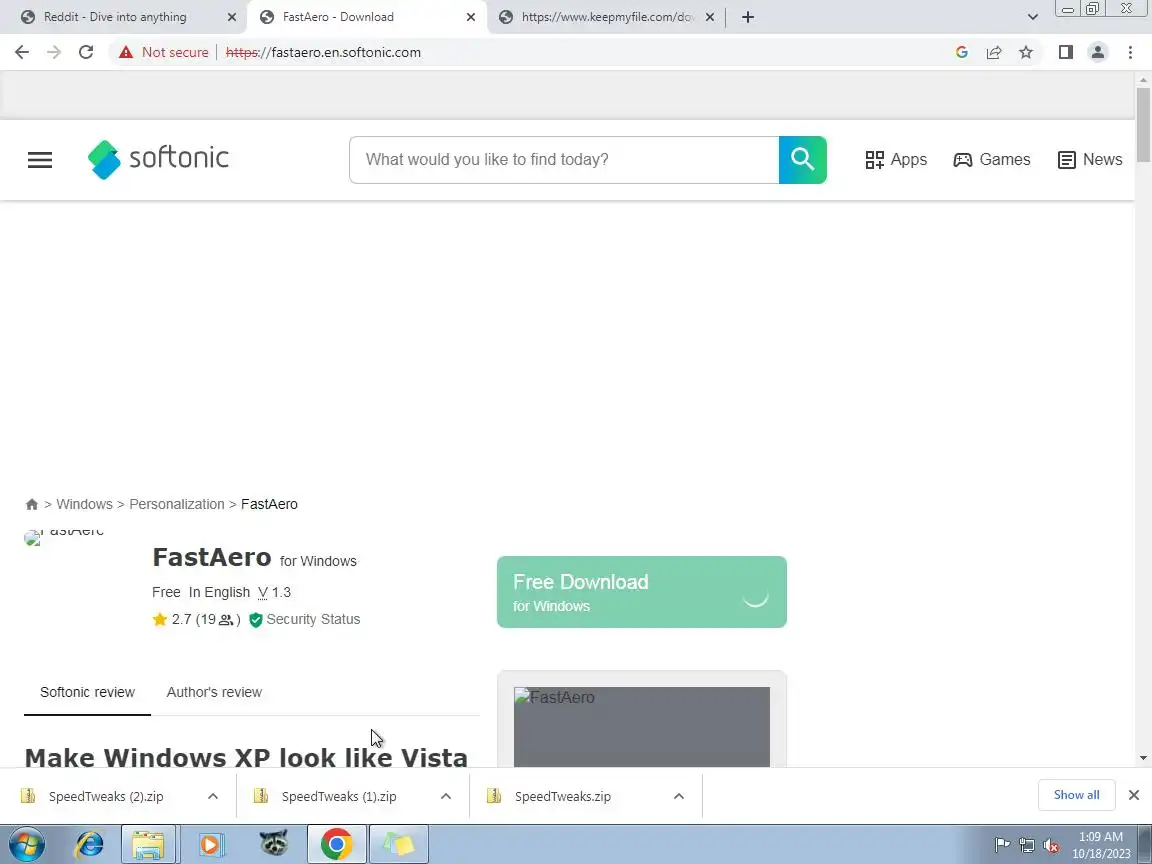The width and height of the screenshot is (1152, 864).
Task: Open Softonic hamburger menu
Action: (40, 159)
